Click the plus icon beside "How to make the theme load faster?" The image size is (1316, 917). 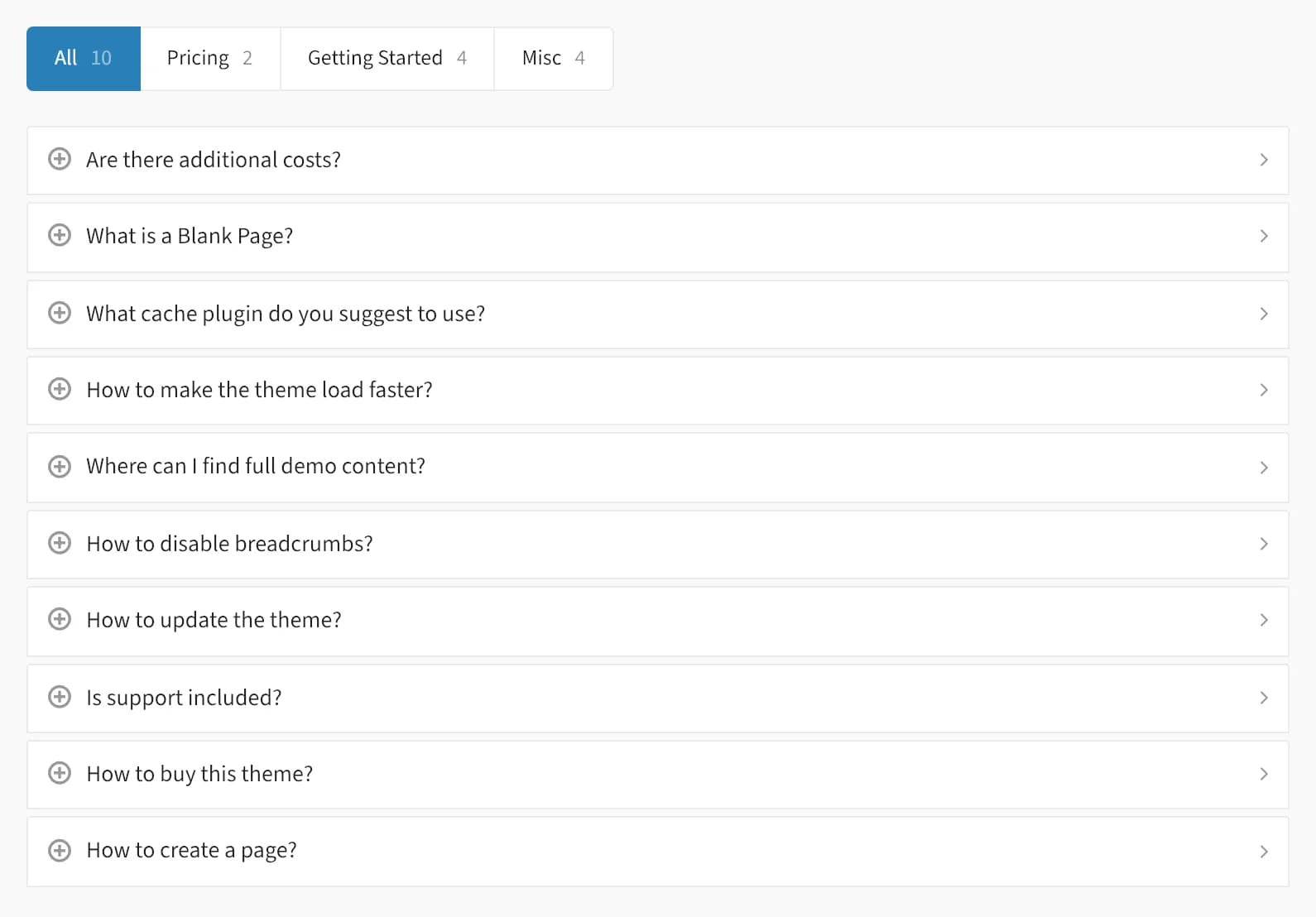[60, 389]
